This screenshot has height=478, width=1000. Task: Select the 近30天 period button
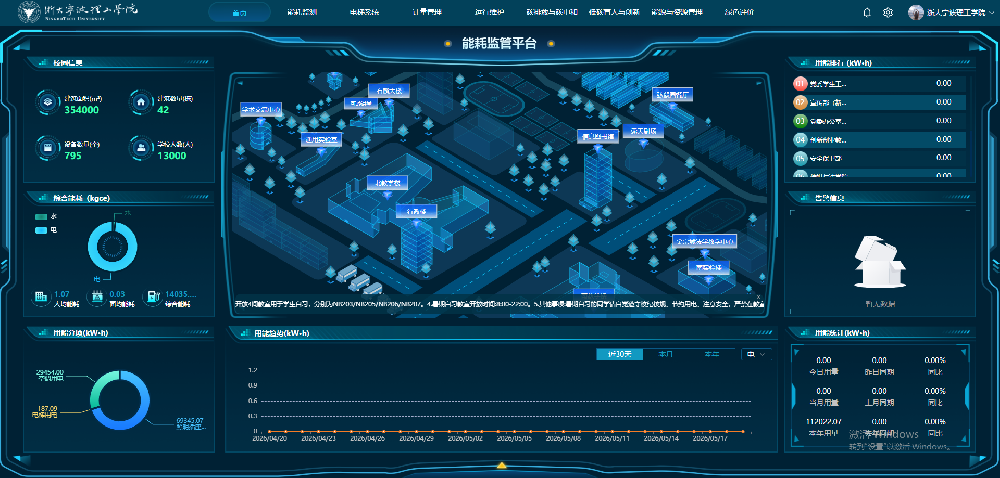619,354
